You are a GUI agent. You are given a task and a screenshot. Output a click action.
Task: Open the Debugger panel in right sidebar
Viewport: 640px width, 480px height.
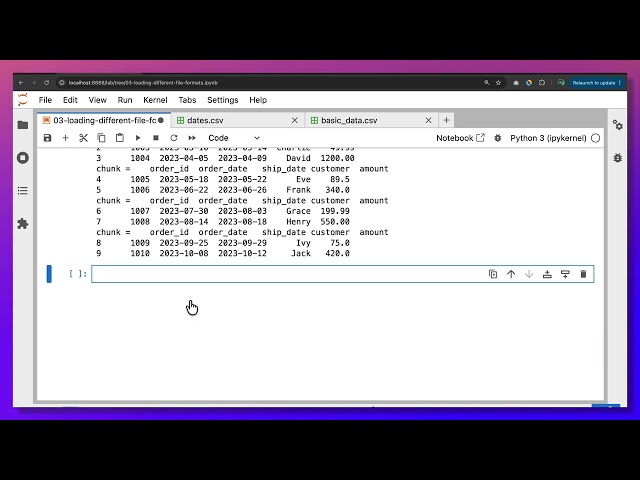(x=618, y=158)
